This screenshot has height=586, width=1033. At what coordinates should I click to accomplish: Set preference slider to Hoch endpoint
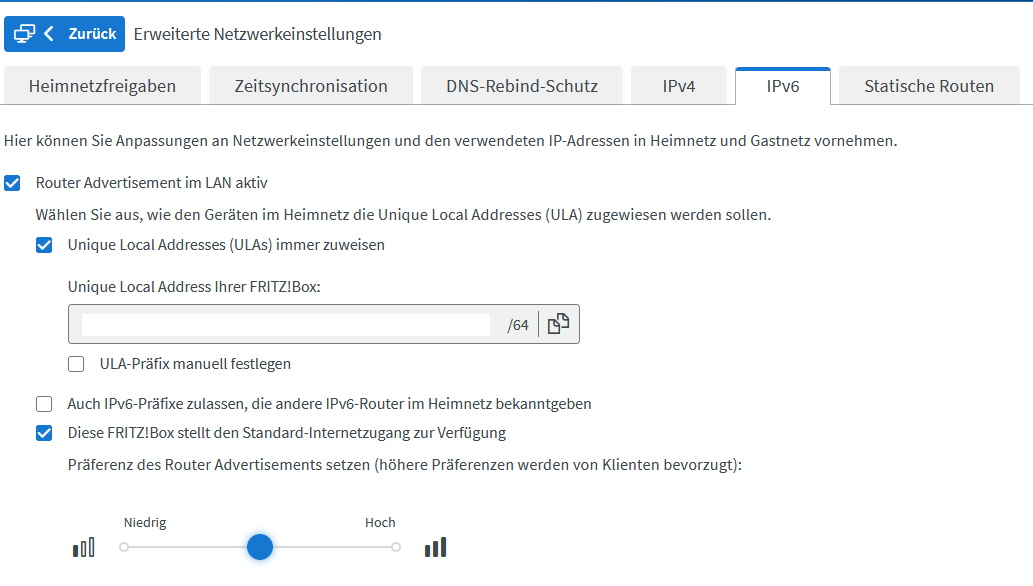coord(395,547)
